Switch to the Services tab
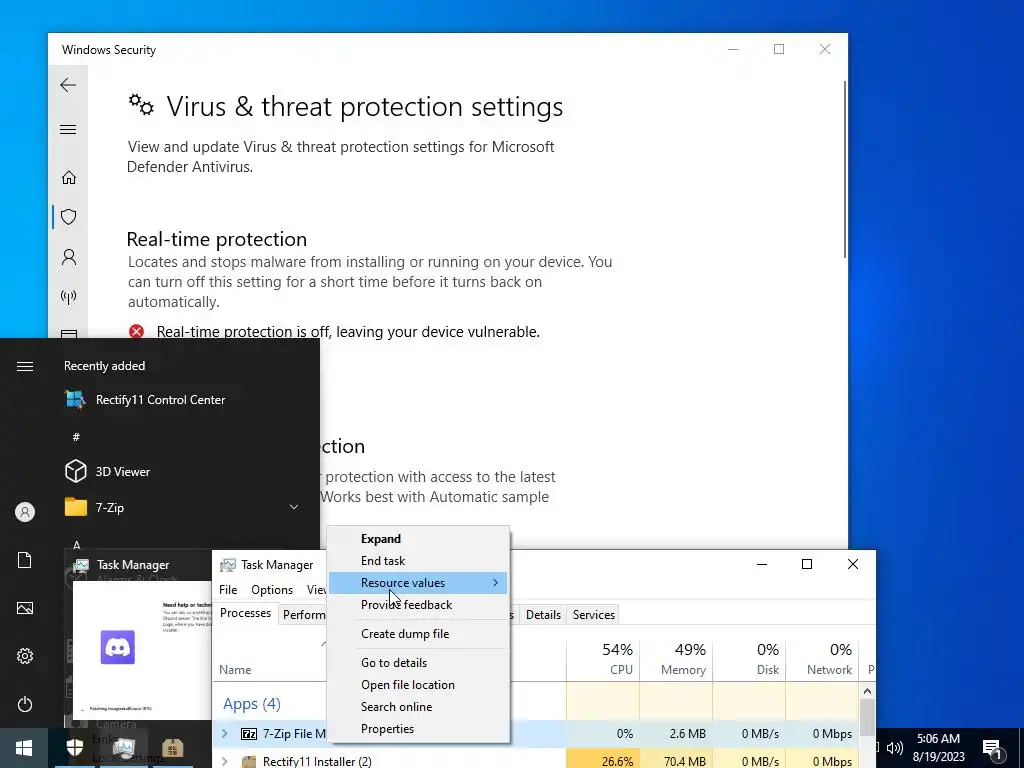Viewport: 1024px width, 768px height. pos(594,615)
